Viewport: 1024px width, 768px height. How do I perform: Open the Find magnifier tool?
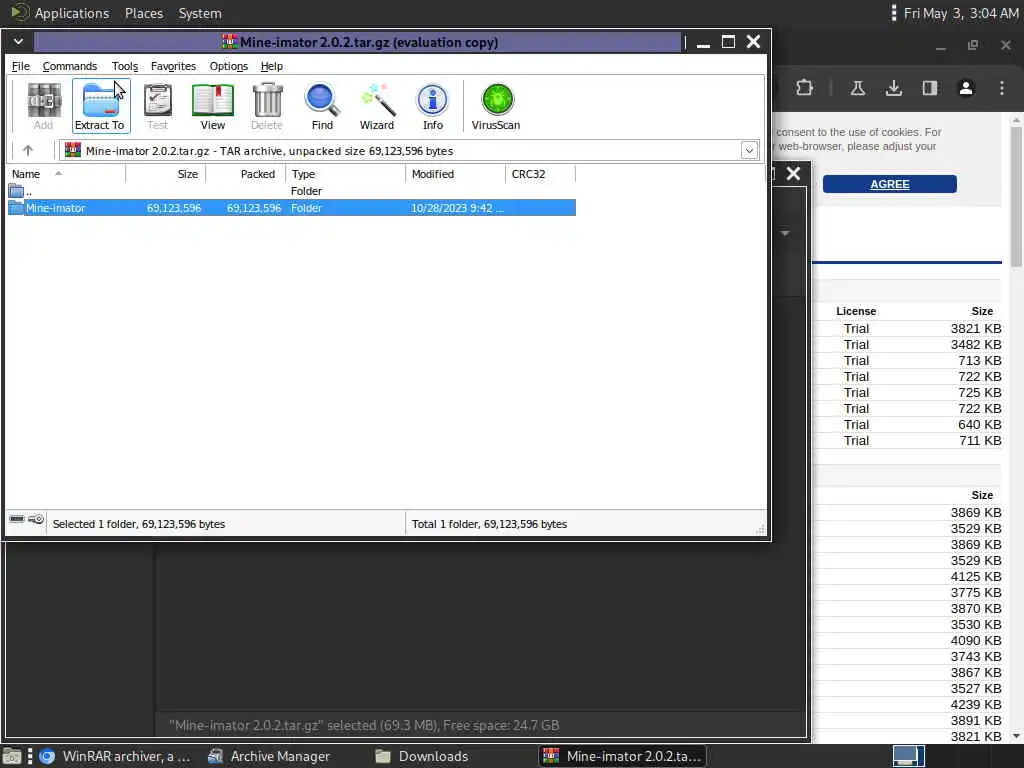tap(322, 106)
